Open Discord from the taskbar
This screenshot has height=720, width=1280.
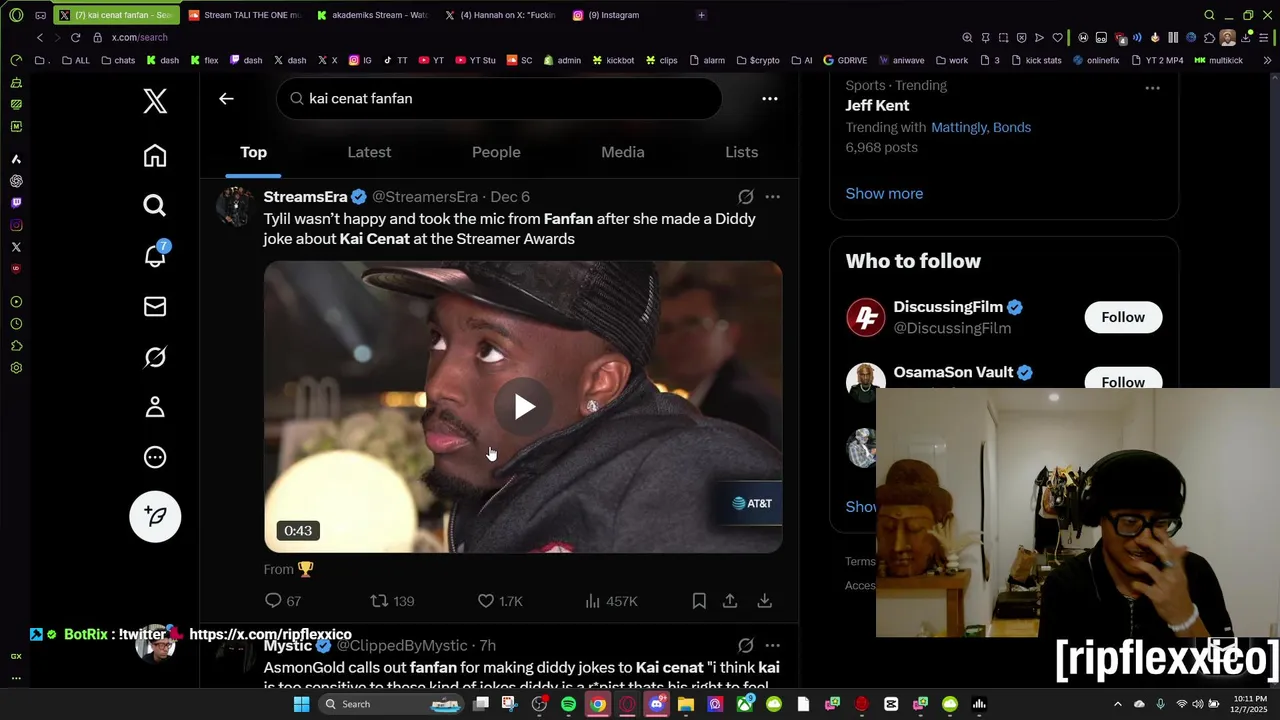coord(656,704)
